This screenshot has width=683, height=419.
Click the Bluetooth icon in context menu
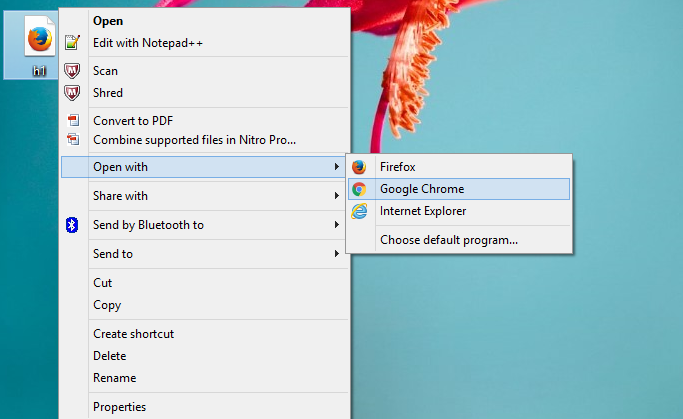pos(72,225)
